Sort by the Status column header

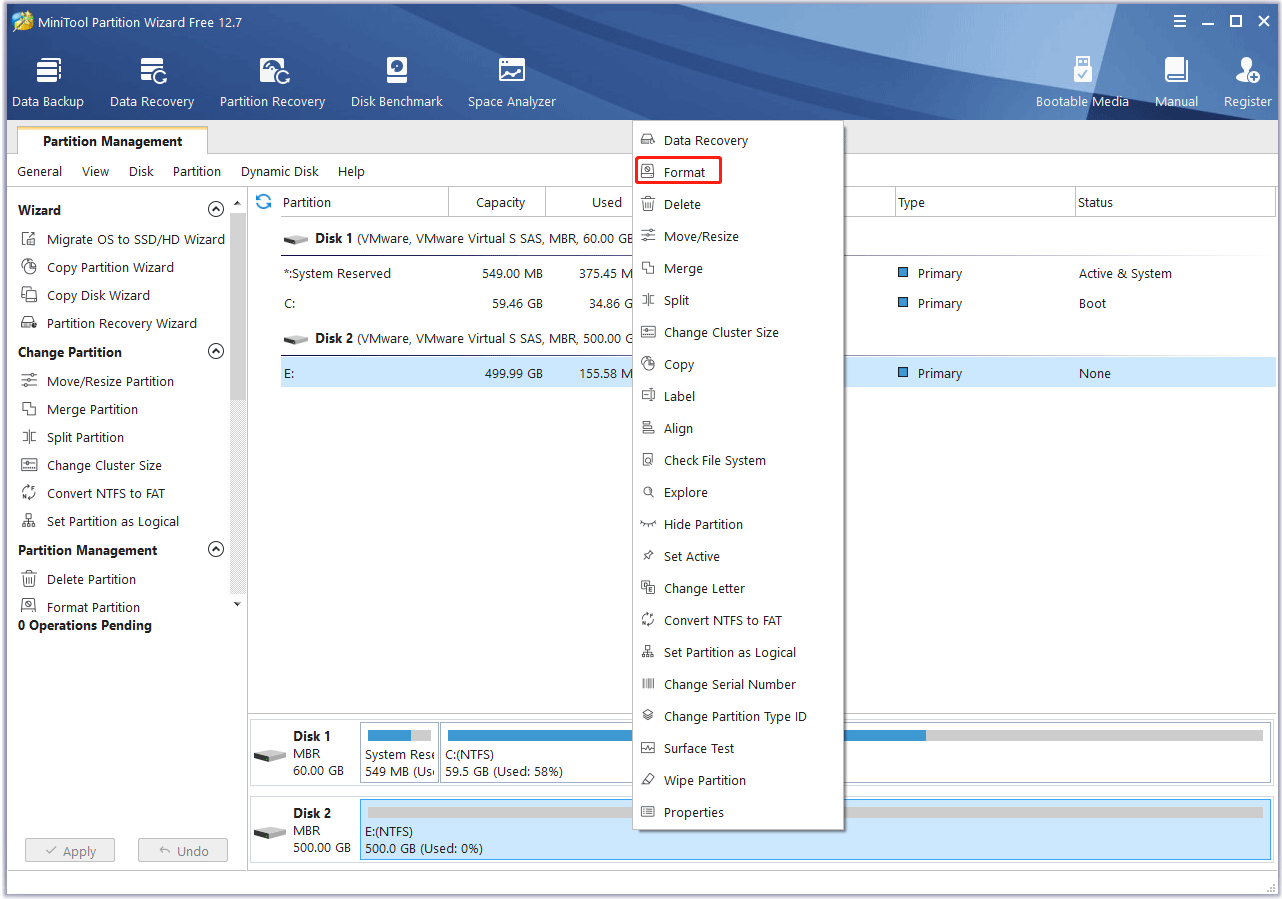coord(1175,202)
